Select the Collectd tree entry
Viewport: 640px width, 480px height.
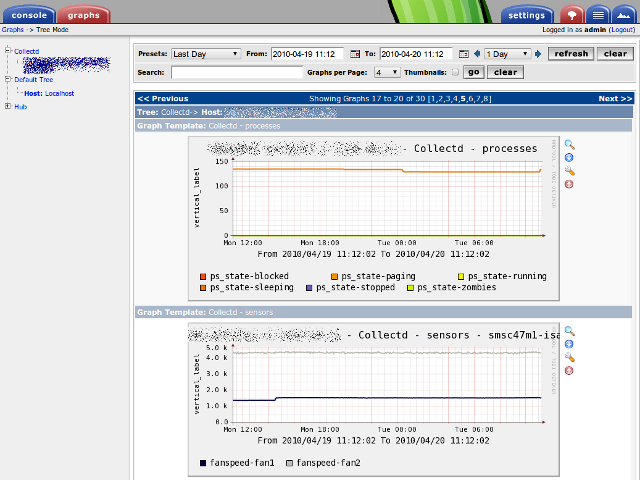[x=27, y=51]
